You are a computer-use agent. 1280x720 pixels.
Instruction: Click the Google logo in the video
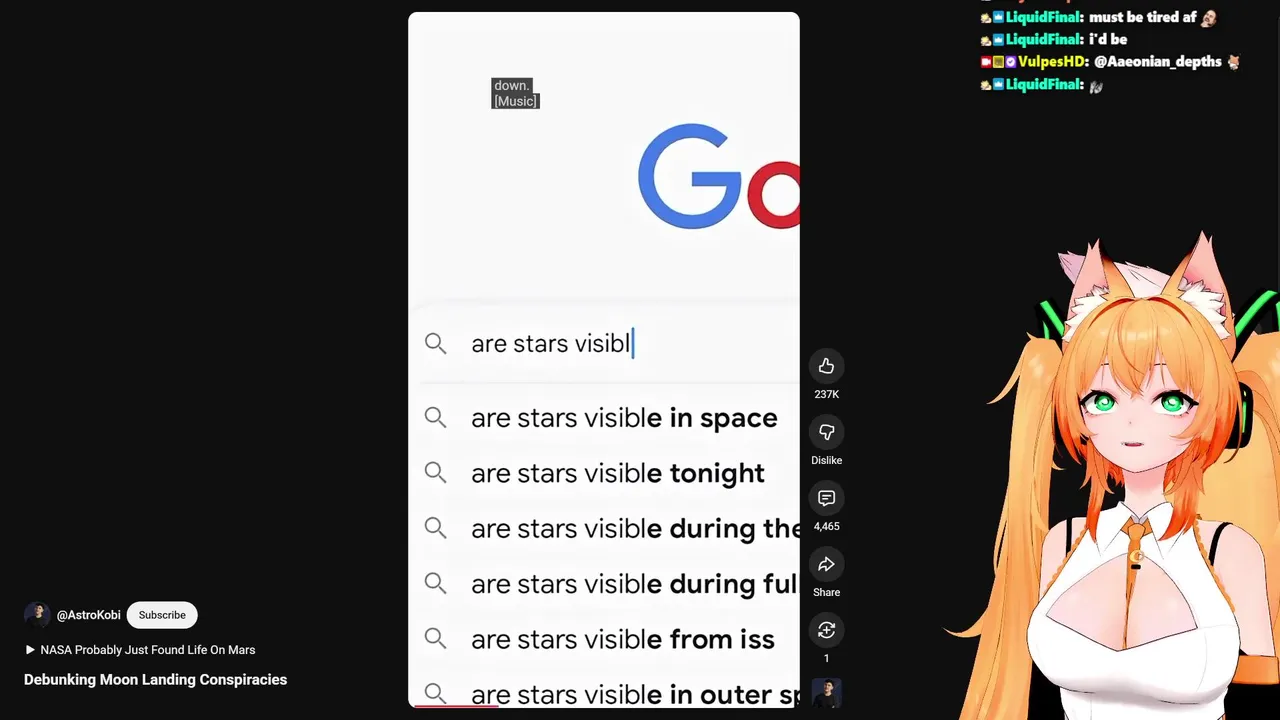click(719, 176)
